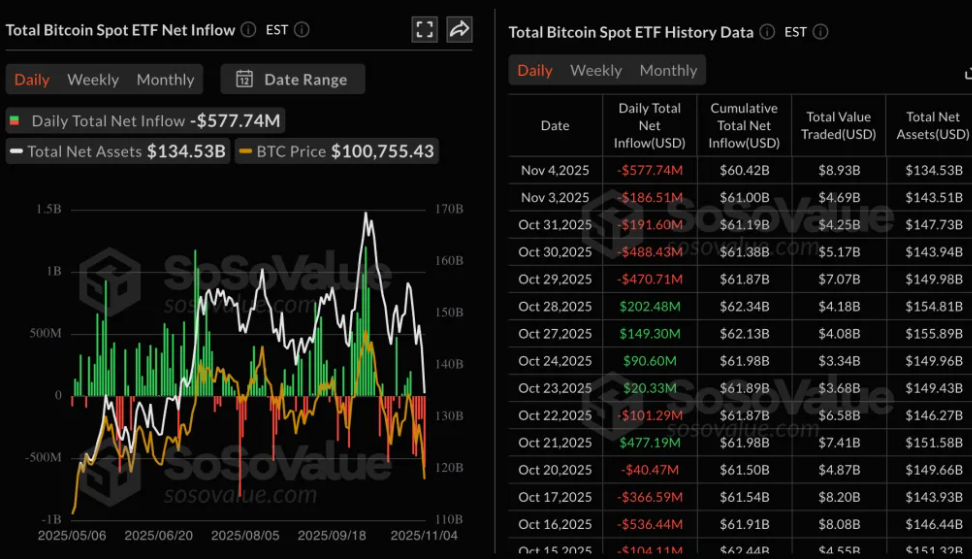Viewport: 972px width, 559px height.
Task: Click info icon next to chart EST label
Action: 302,30
